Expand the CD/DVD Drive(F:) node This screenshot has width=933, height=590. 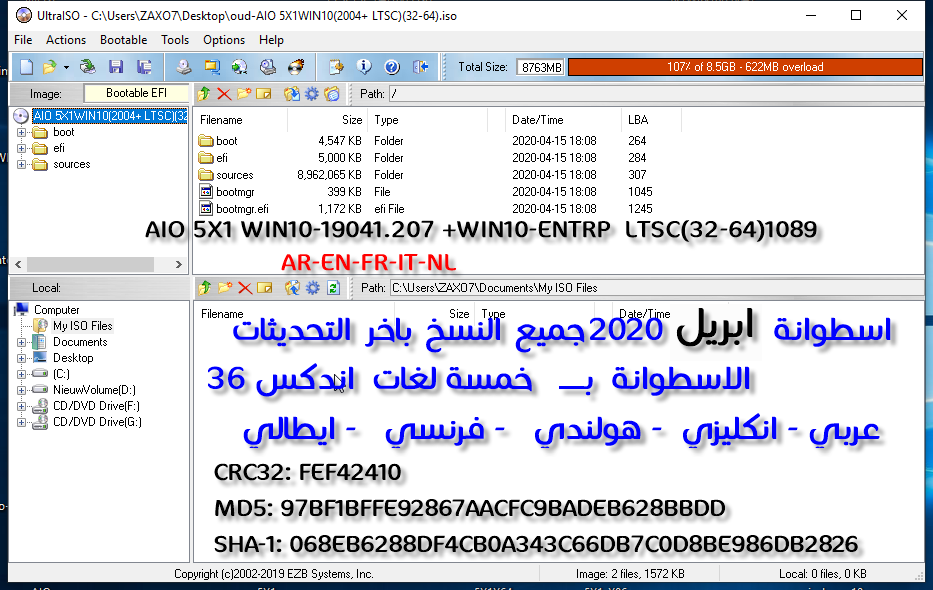coord(21,406)
